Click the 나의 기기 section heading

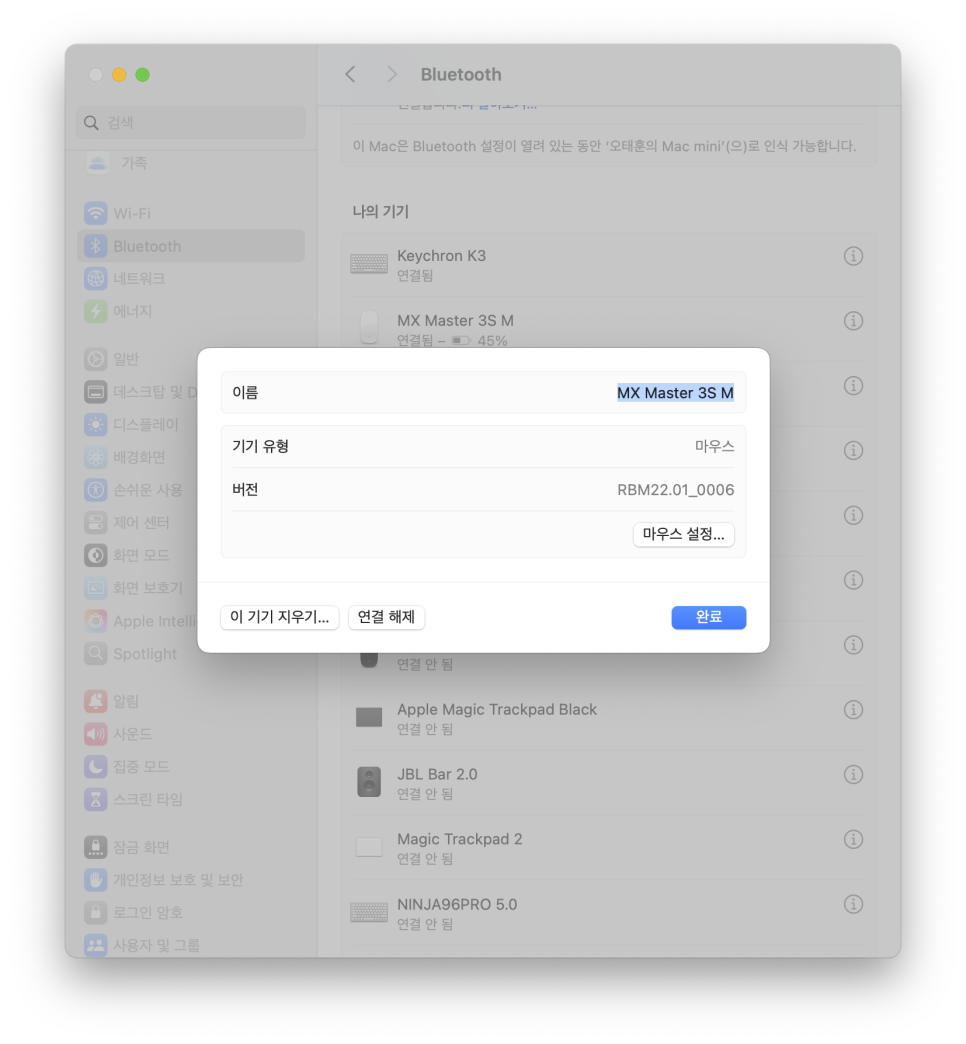[380, 211]
